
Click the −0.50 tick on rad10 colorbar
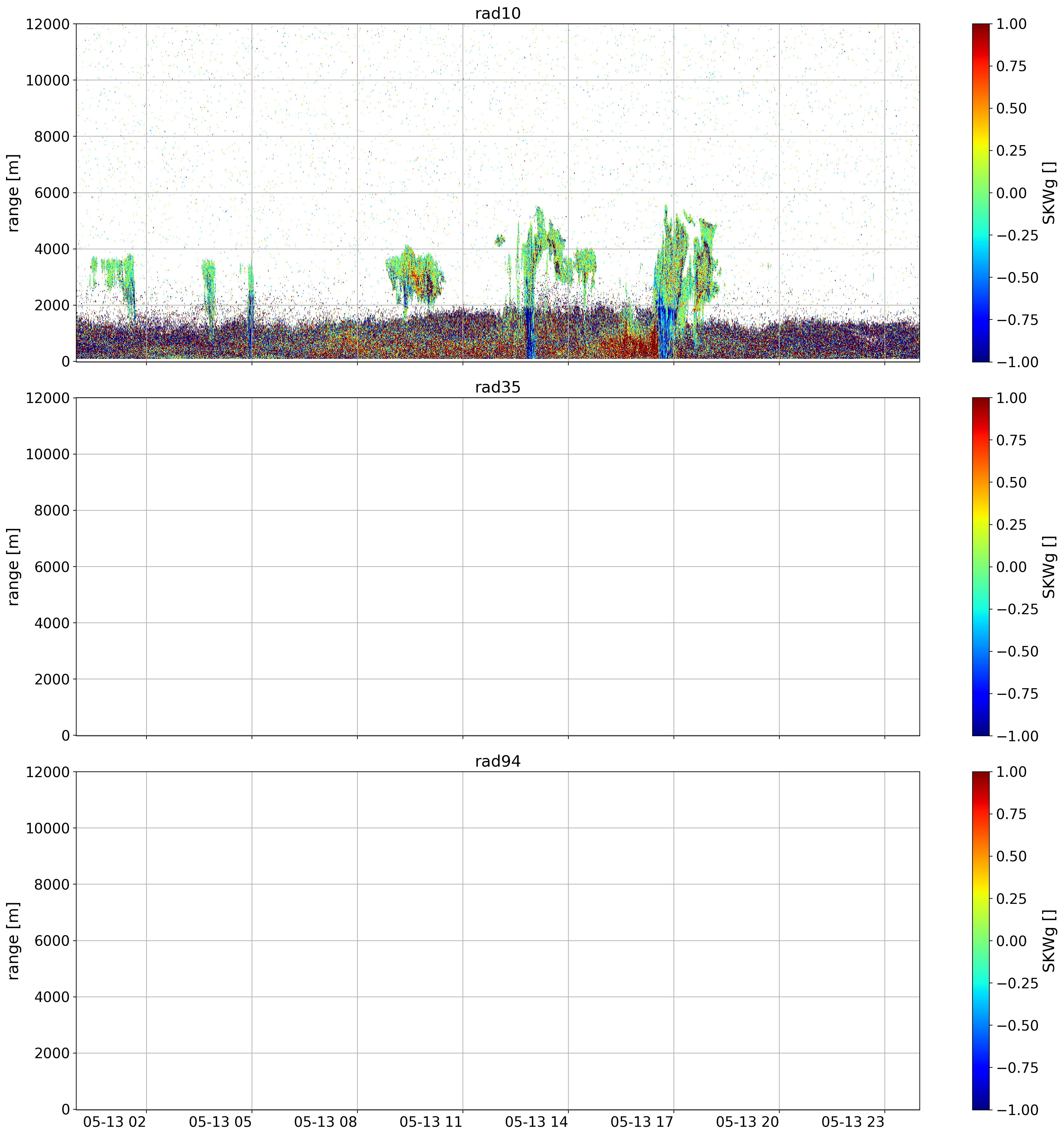pos(1017,278)
